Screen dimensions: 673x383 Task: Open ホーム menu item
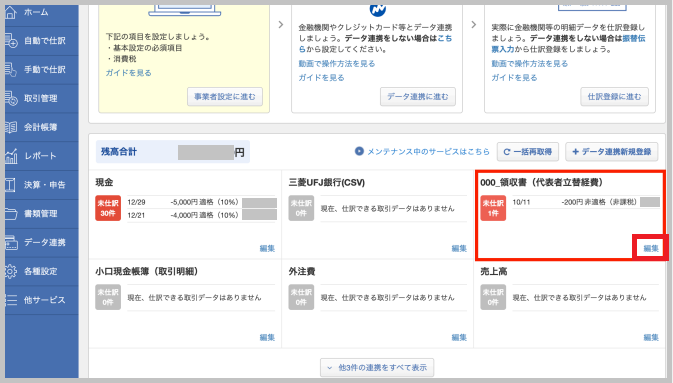point(42,12)
